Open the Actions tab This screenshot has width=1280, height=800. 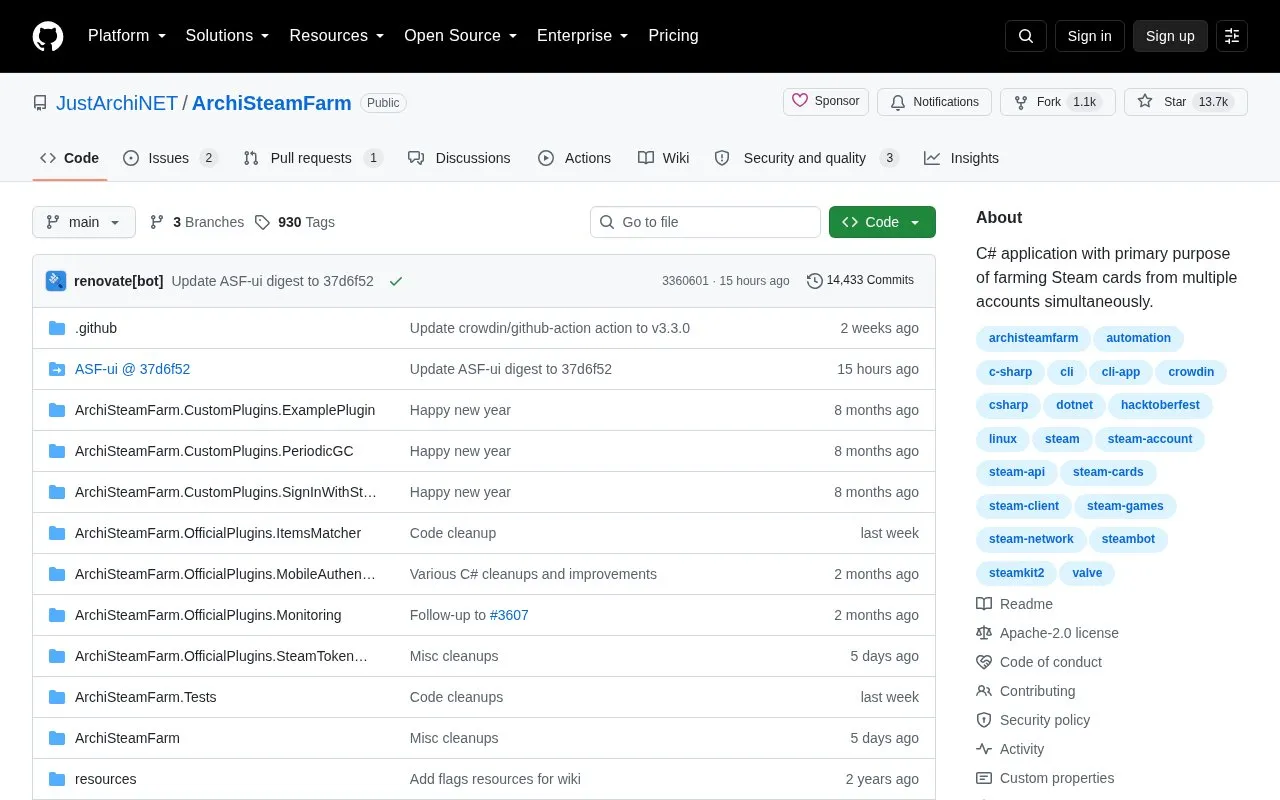pos(574,158)
